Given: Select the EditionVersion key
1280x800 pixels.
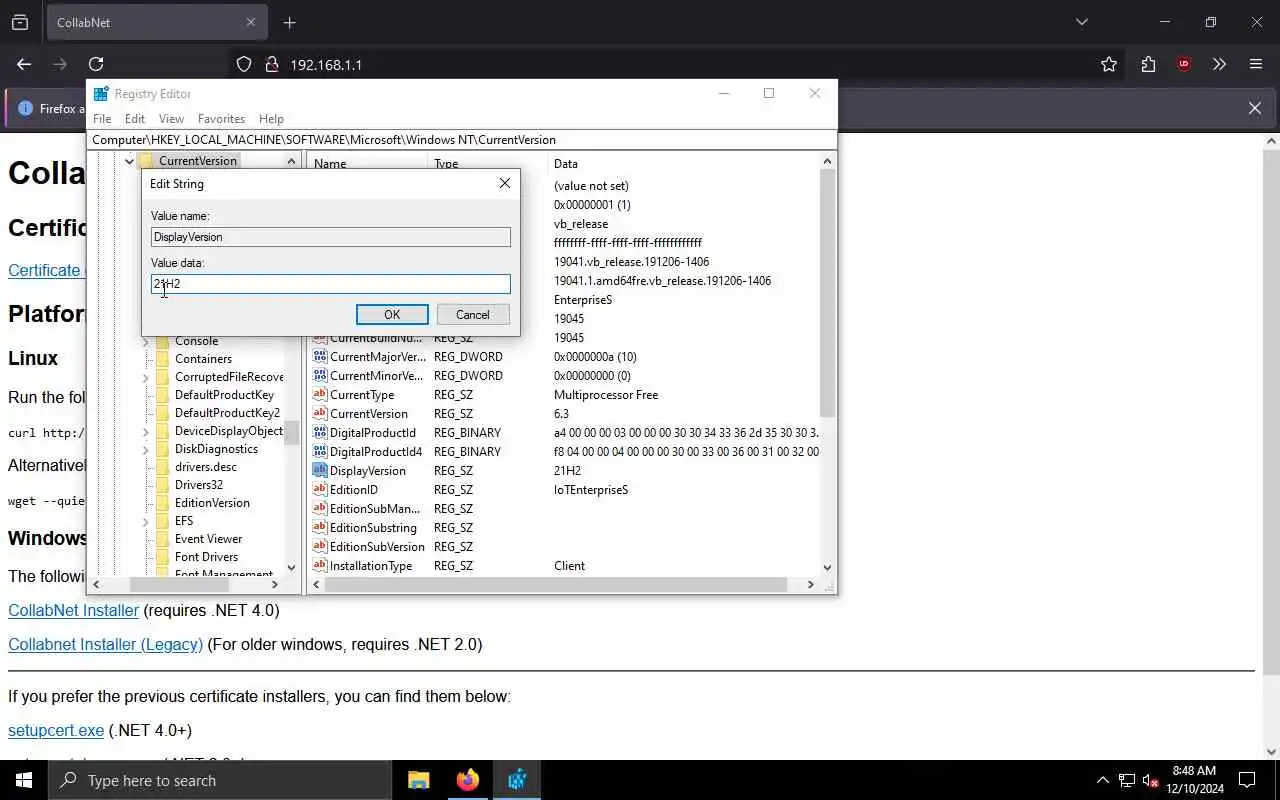Looking at the screenshot, I should coord(212,503).
